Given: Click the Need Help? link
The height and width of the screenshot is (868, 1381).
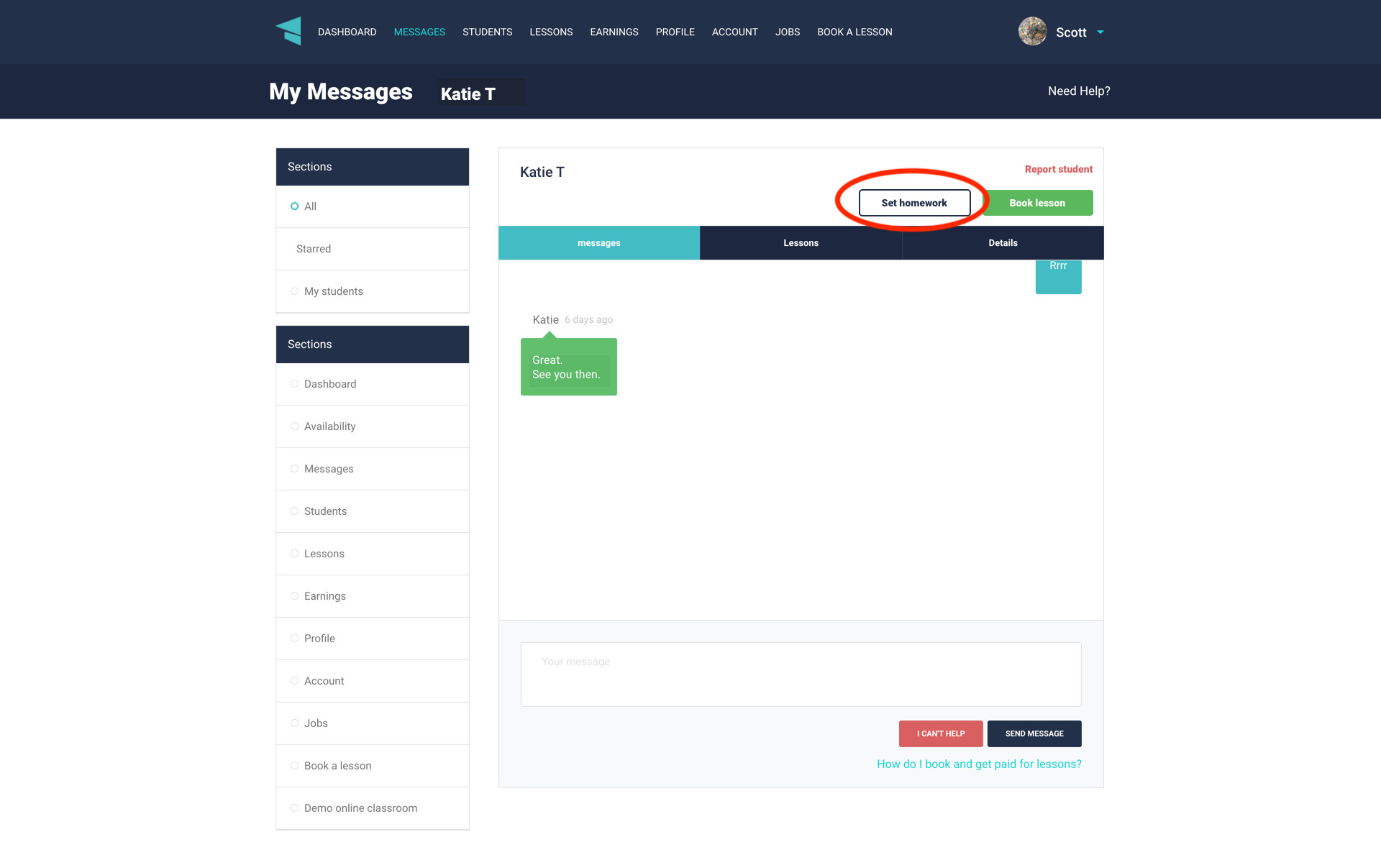Looking at the screenshot, I should click(x=1079, y=91).
